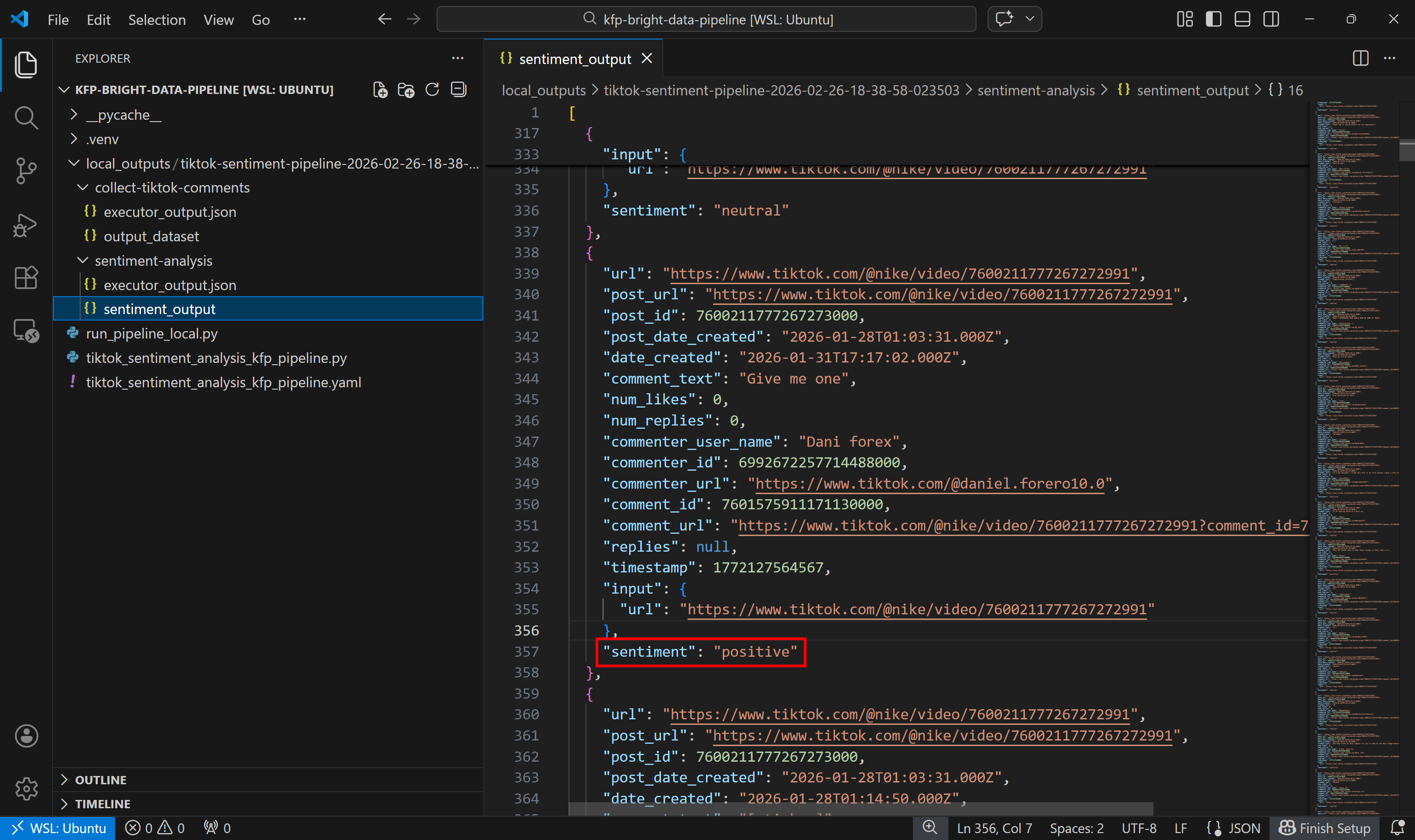Open the Go menu
The width and height of the screenshot is (1415, 840).
click(x=260, y=19)
